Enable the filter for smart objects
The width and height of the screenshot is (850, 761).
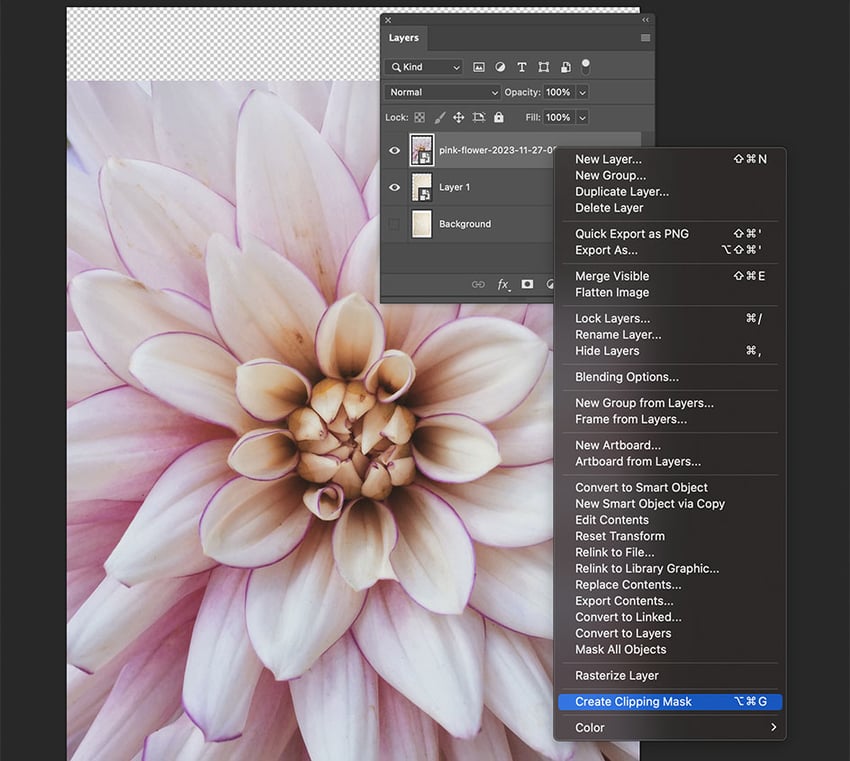566,67
